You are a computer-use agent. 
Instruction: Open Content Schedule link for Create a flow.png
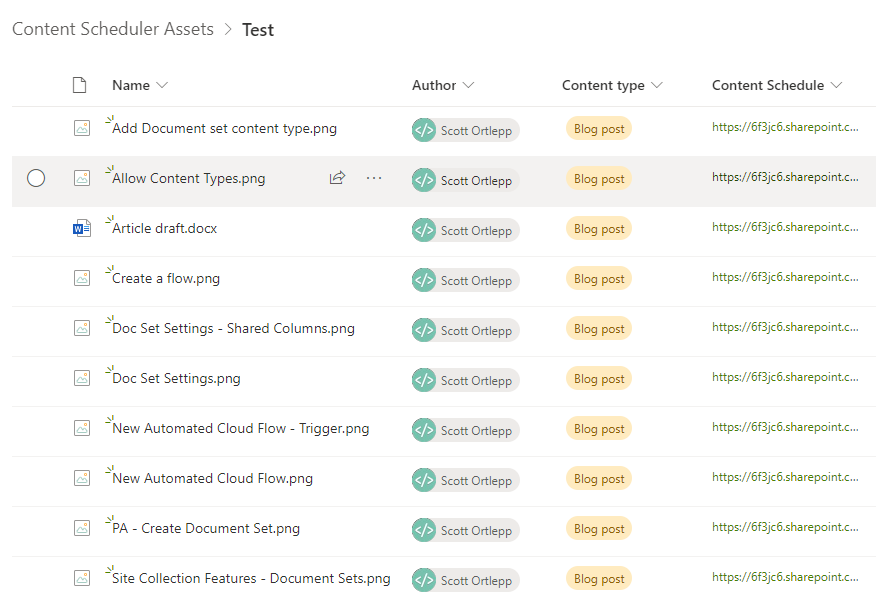click(x=785, y=277)
